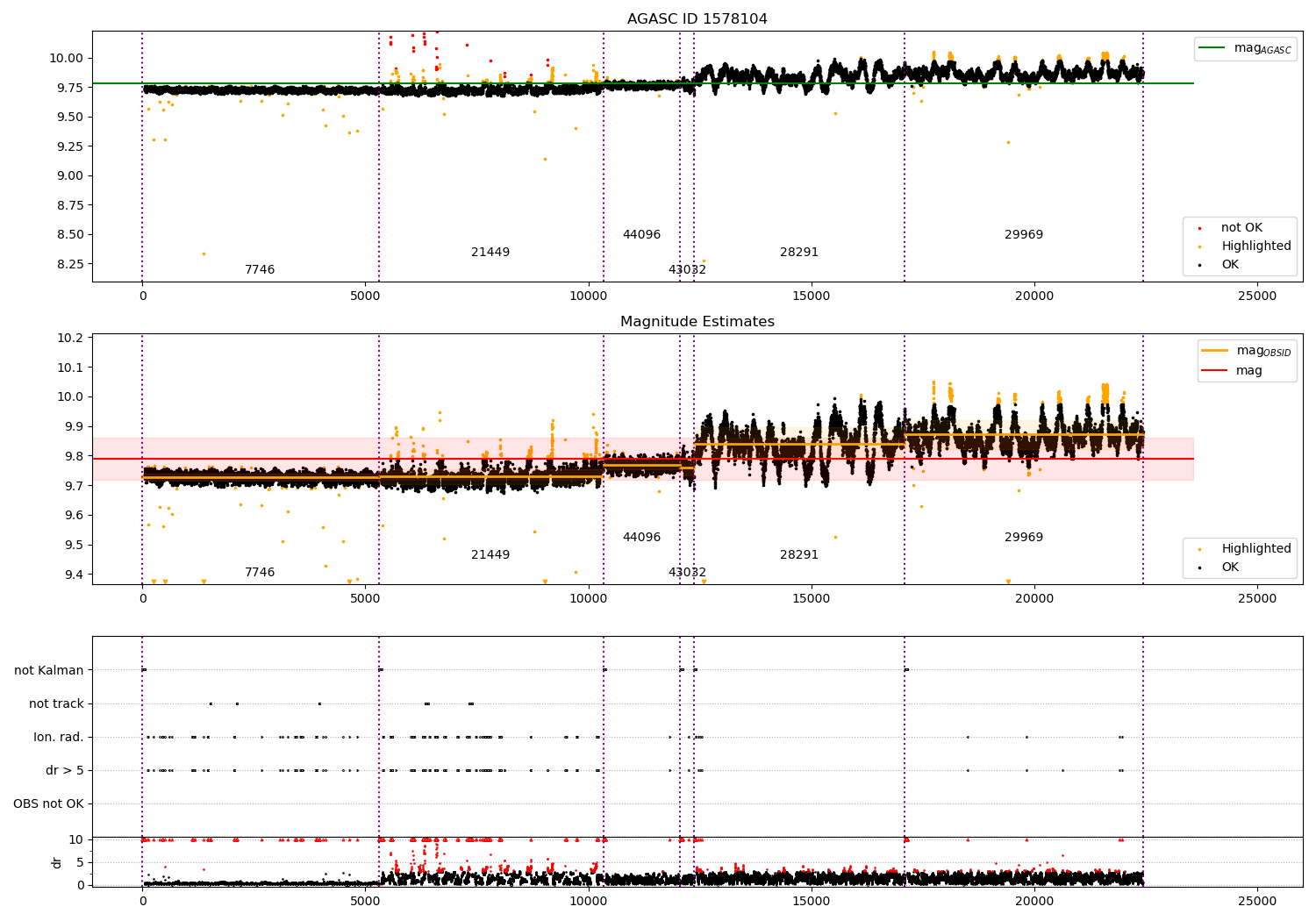Click red dot marker beside "not OK" legend
The width and height of the screenshot is (1316, 921).
1199,229
